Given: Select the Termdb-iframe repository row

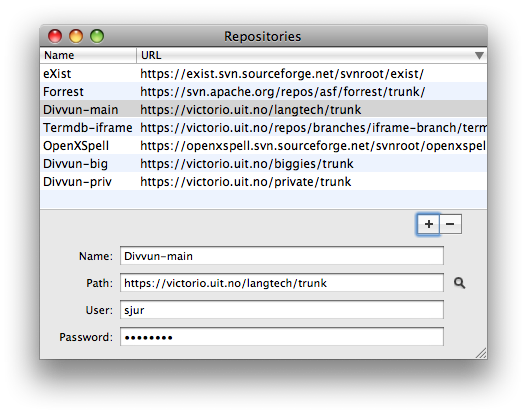Looking at the screenshot, I should pyautogui.click(x=264, y=127).
